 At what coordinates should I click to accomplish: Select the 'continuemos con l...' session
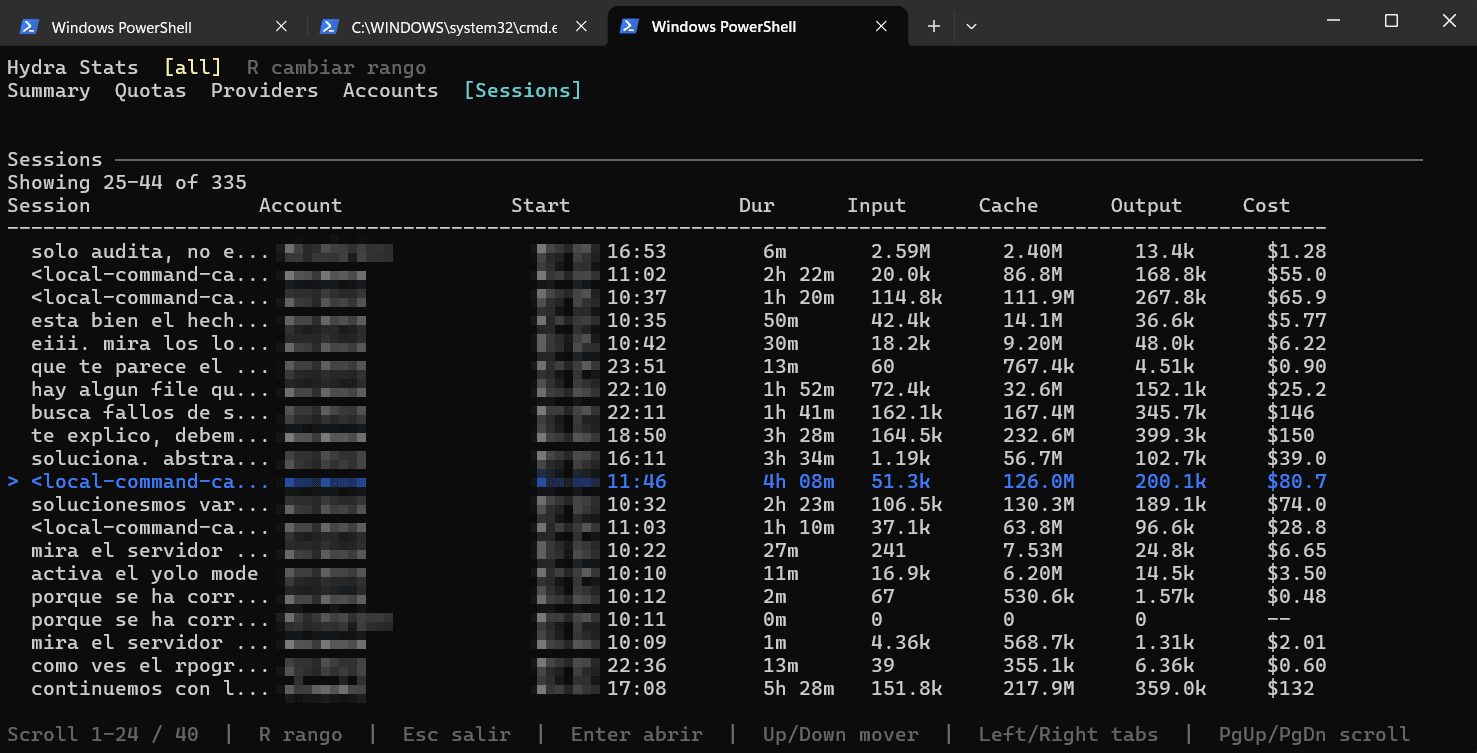click(667, 688)
